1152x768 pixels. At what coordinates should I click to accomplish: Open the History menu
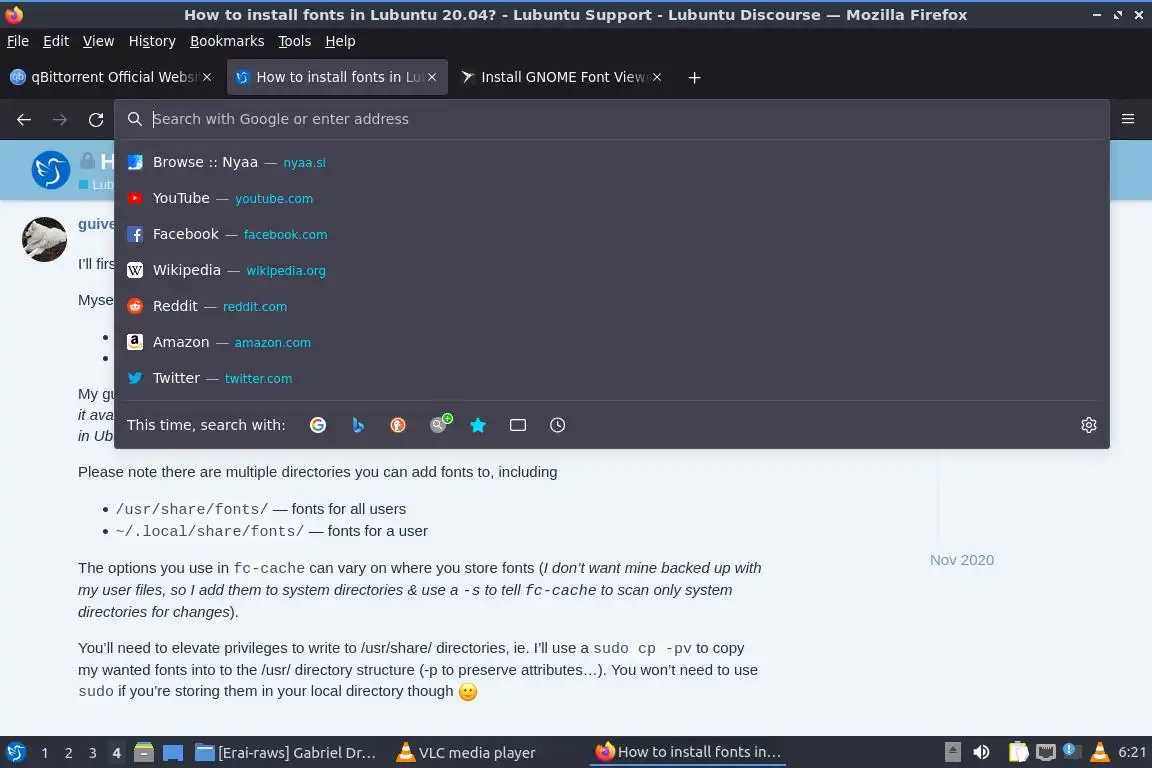[152, 41]
